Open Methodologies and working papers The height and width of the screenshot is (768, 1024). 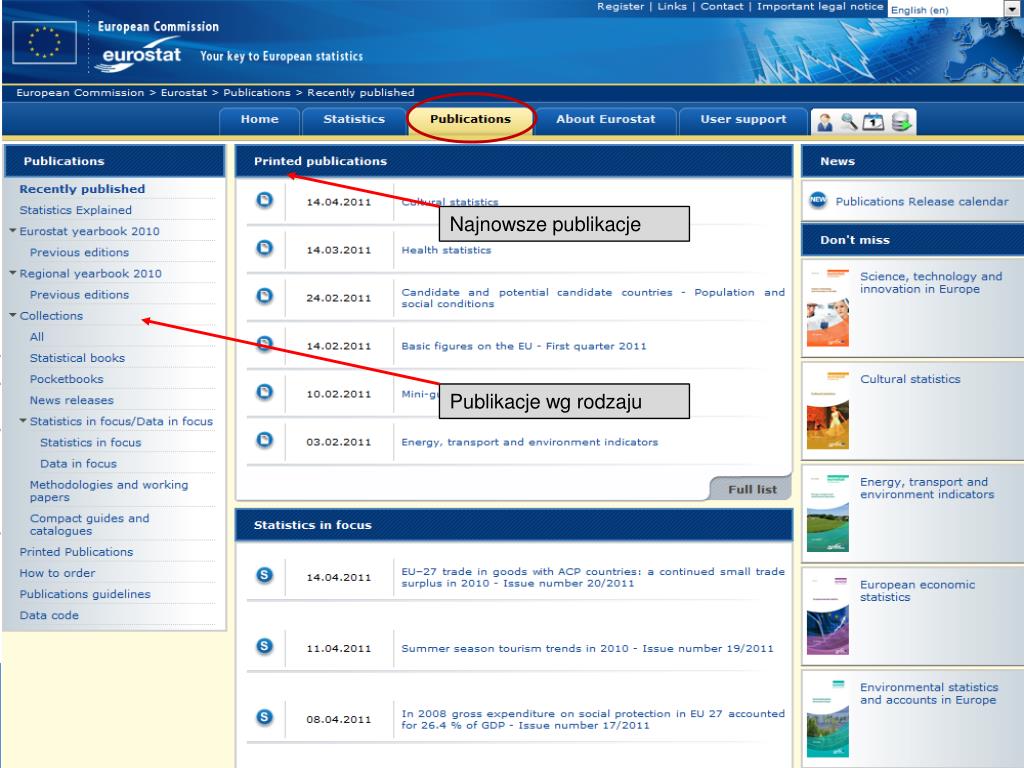point(109,490)
